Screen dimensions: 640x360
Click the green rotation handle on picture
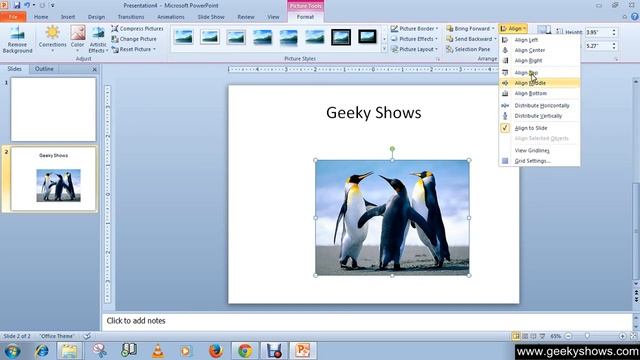[x=392, y=149]
